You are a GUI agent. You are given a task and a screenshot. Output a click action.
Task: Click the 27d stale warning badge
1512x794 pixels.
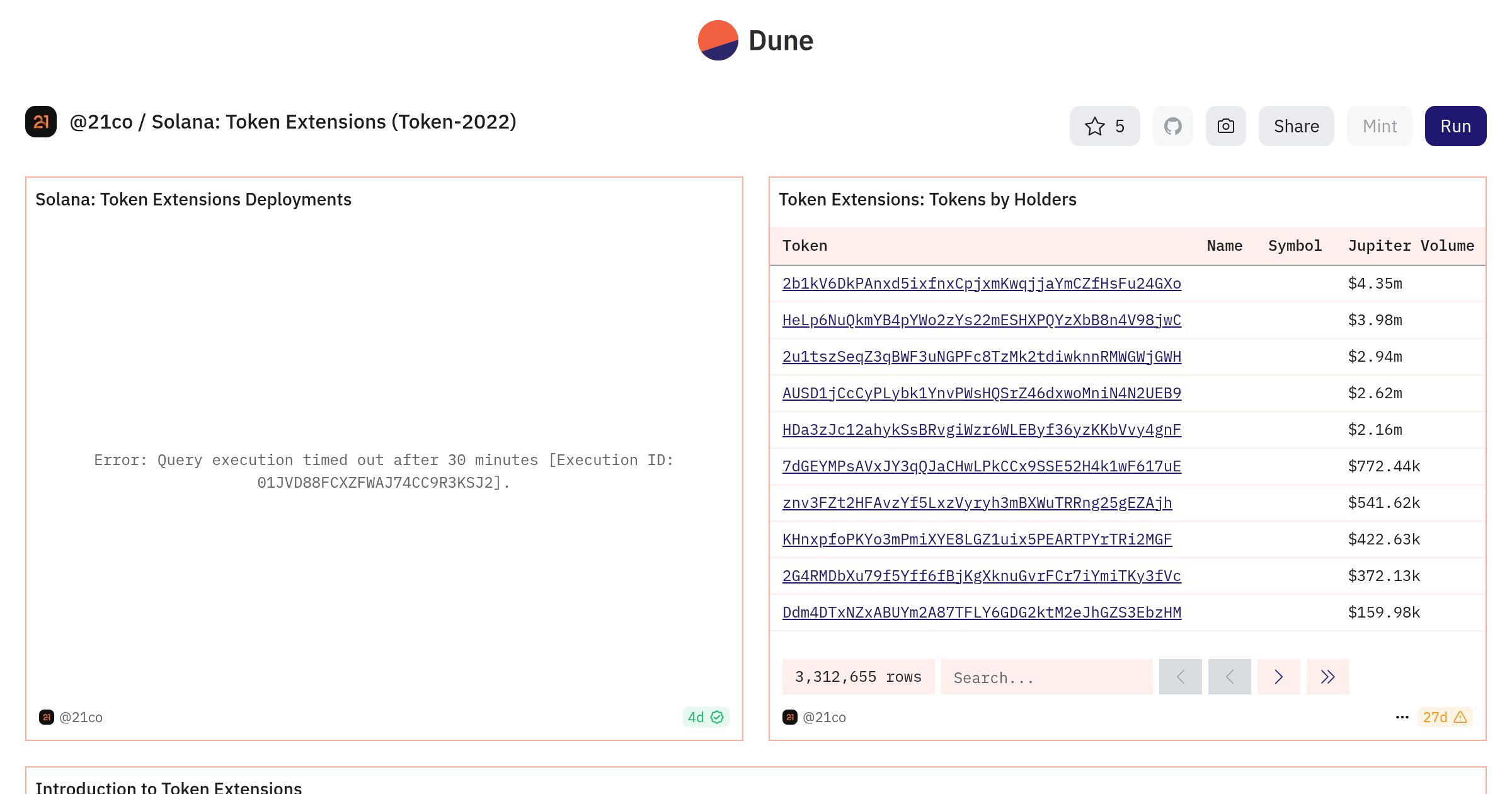[1445, 717]
